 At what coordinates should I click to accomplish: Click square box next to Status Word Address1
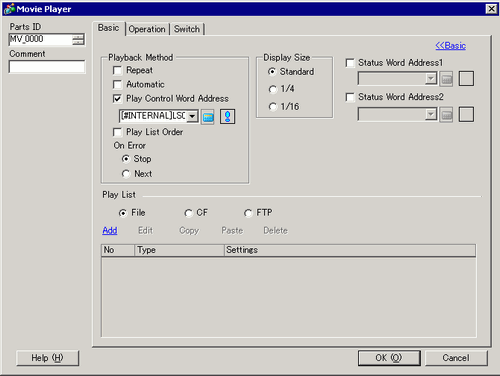pyautogui.click(x=466, y=79)
